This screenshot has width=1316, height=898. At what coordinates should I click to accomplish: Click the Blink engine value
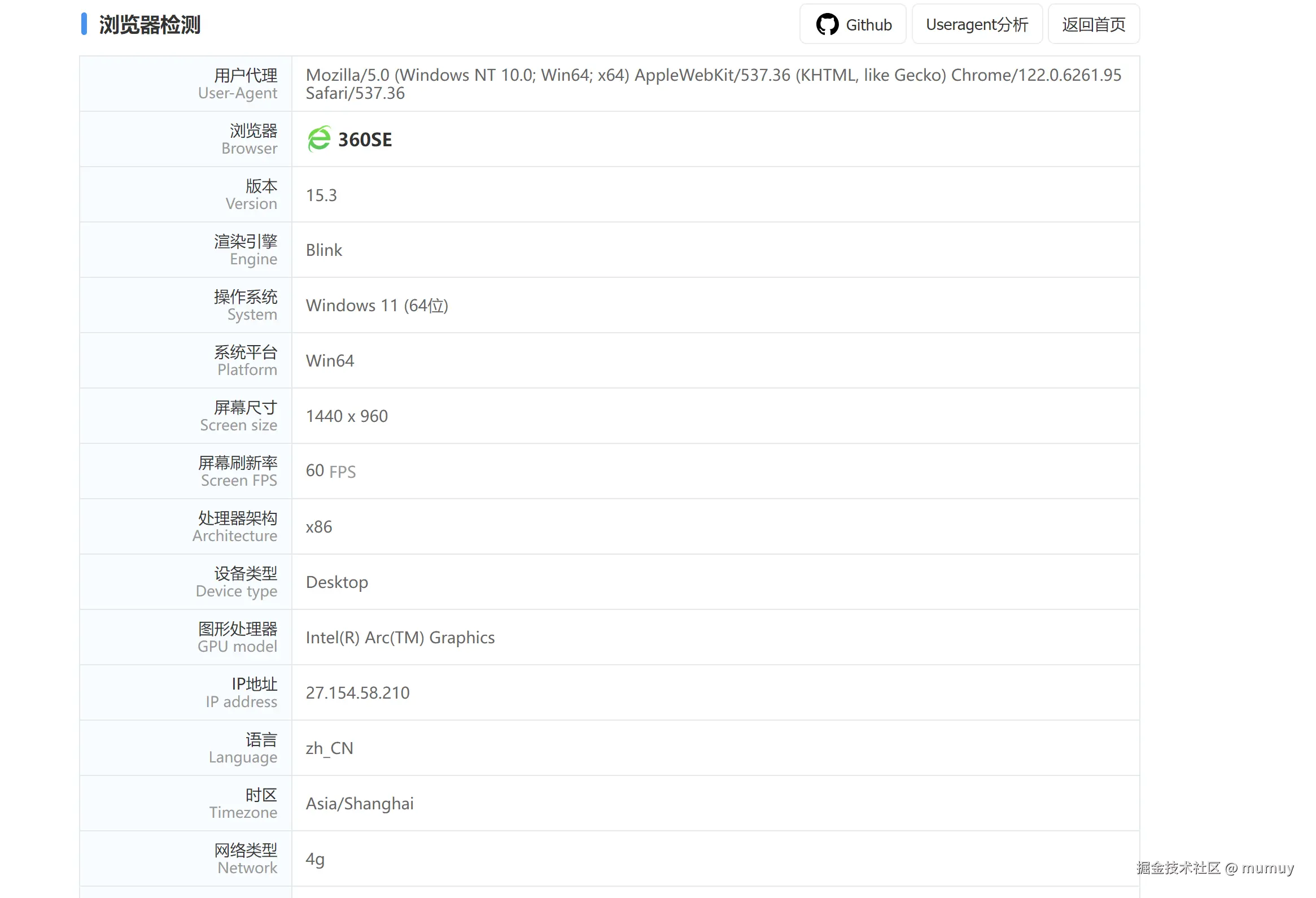click(x=324, y=250)
